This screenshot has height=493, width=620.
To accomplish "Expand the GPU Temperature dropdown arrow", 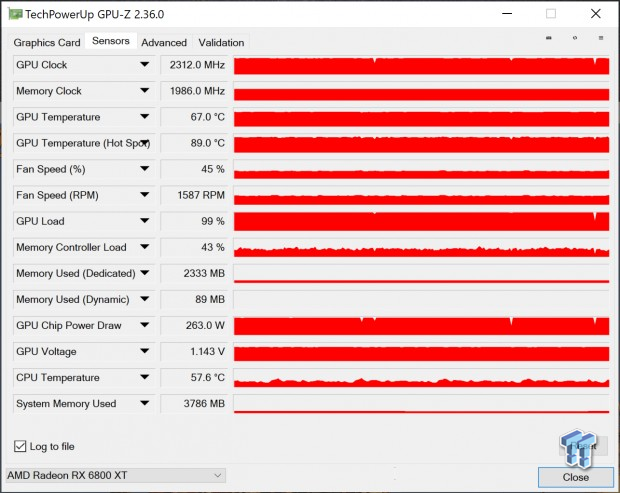I will (x=145, y=117).
